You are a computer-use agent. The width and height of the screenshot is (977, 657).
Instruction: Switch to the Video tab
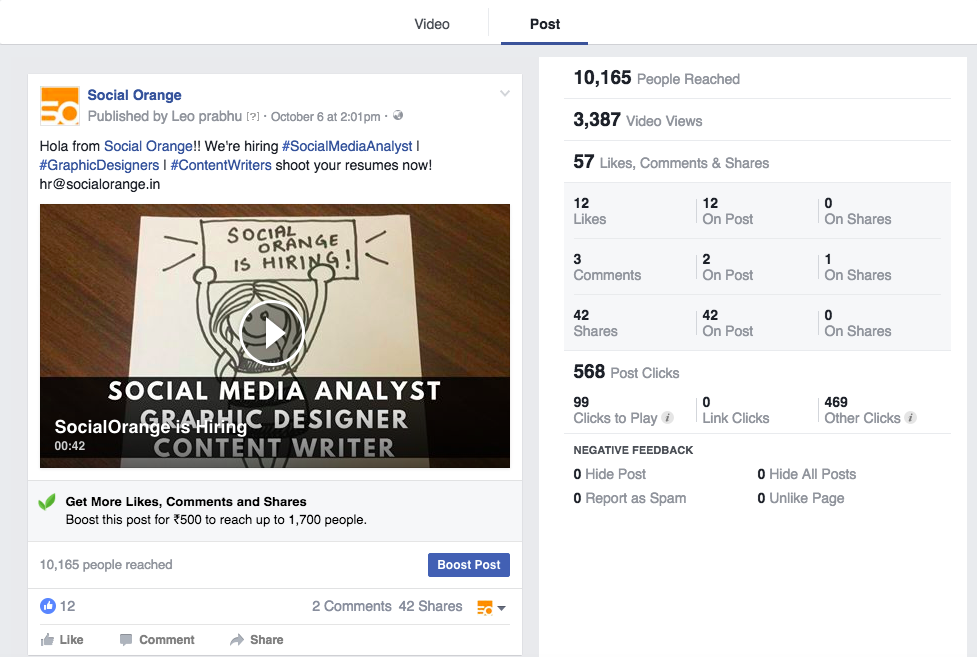(432, 24)
